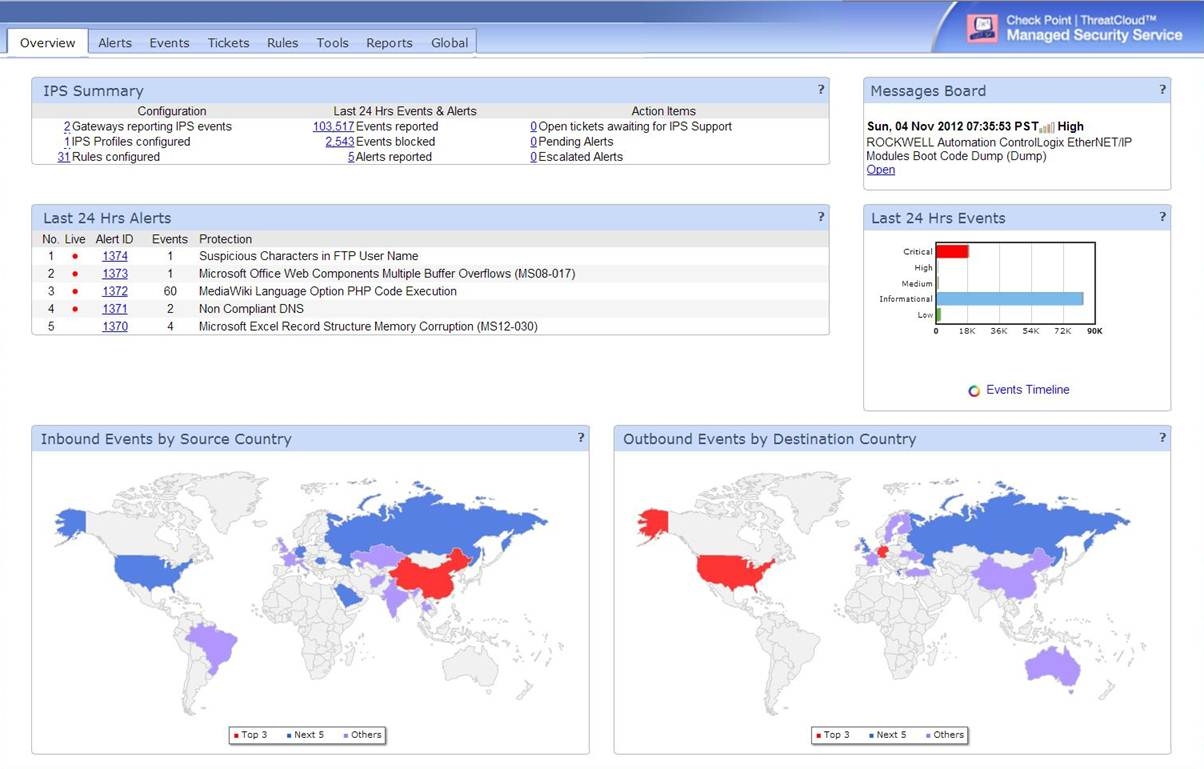Click 0 open tickets awaiting IPS Support

(x=534, y=127)
